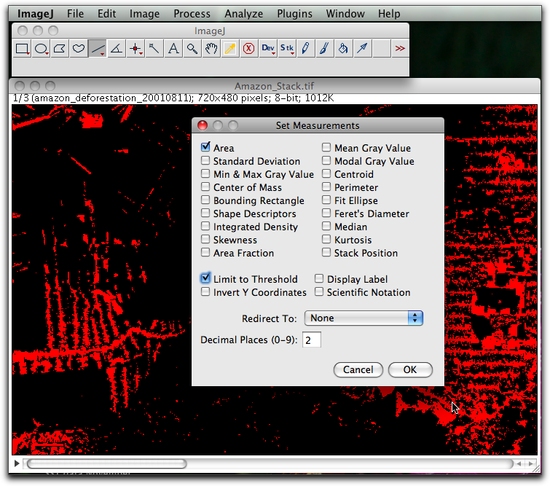550x486 pixels.
Task: Choose the Polygon selection tool
Action: (60, 48)
